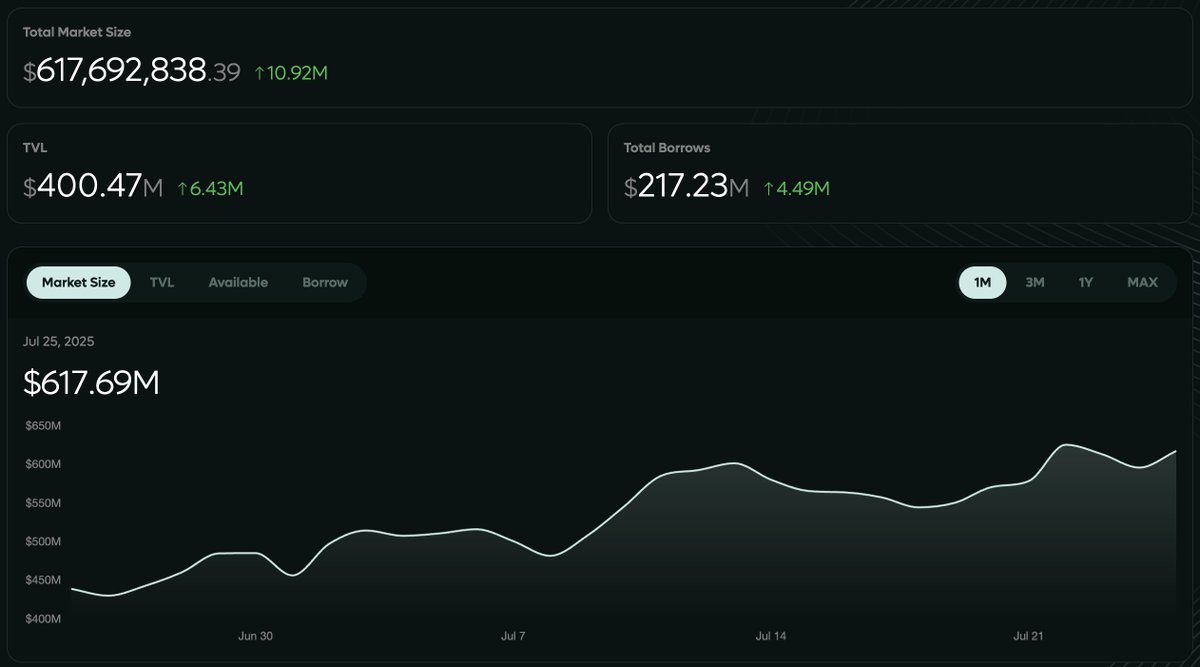This screenshot has width=1200, height=667.
Task: Click the Jul 25, 2025 chart date
Action: point(58,341)
